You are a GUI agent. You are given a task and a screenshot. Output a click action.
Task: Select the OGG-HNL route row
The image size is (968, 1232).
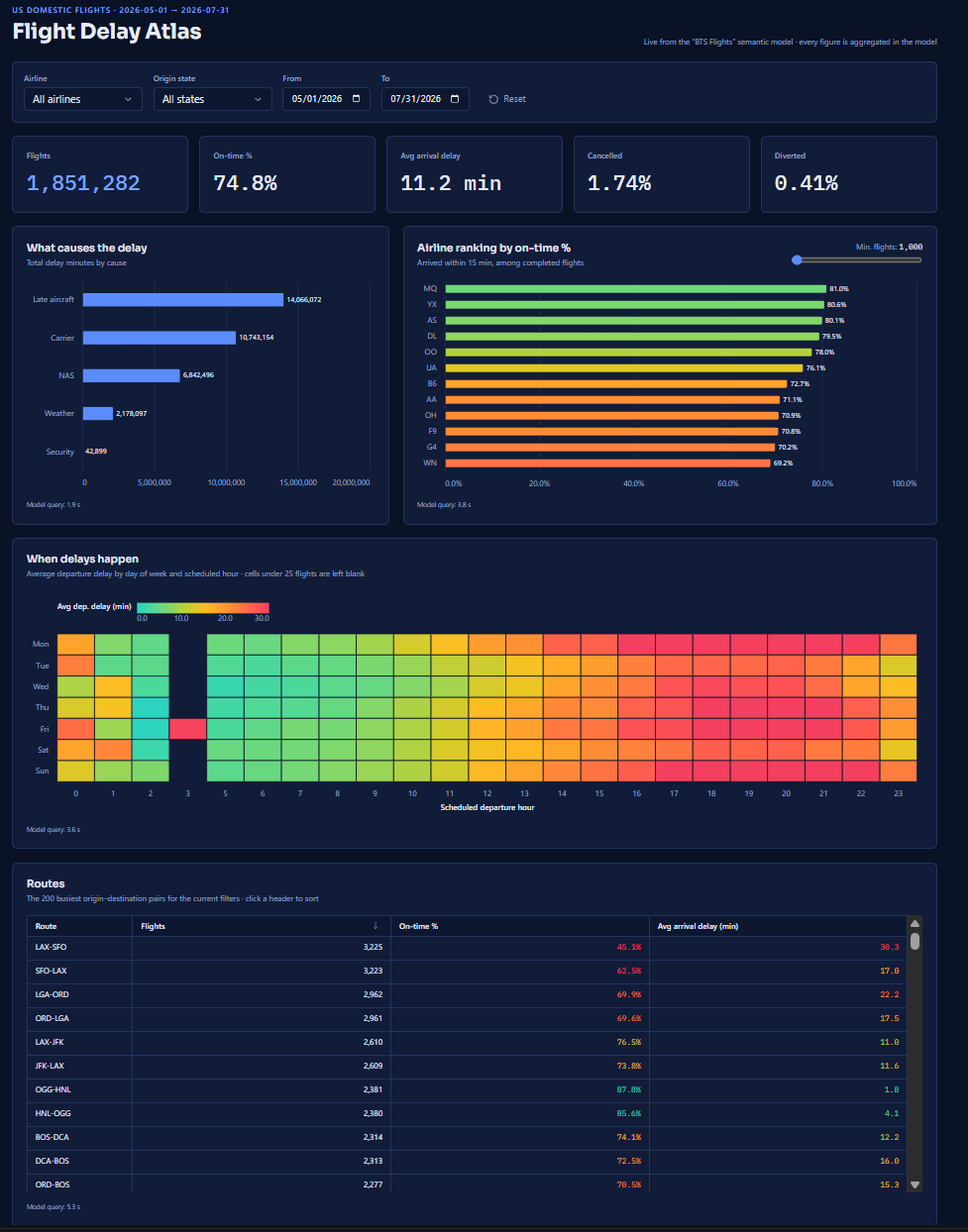click(x=467, y=1090)
